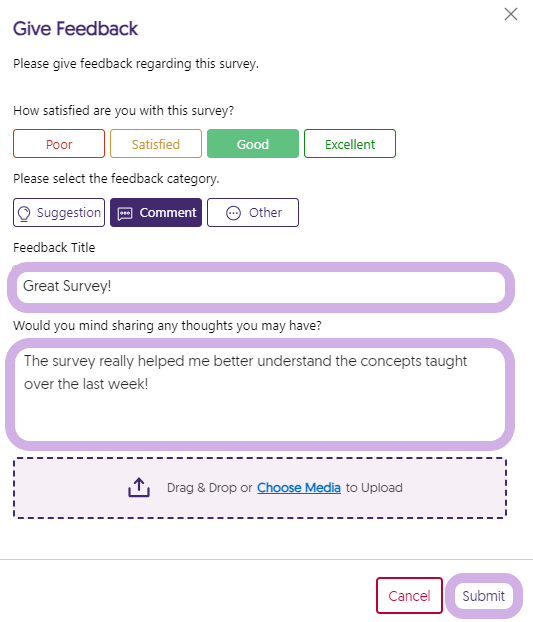Select the Good satisfaction rating
Image resolution: width=533 pixels, height=622 pixels.
(x=253, y=144)
